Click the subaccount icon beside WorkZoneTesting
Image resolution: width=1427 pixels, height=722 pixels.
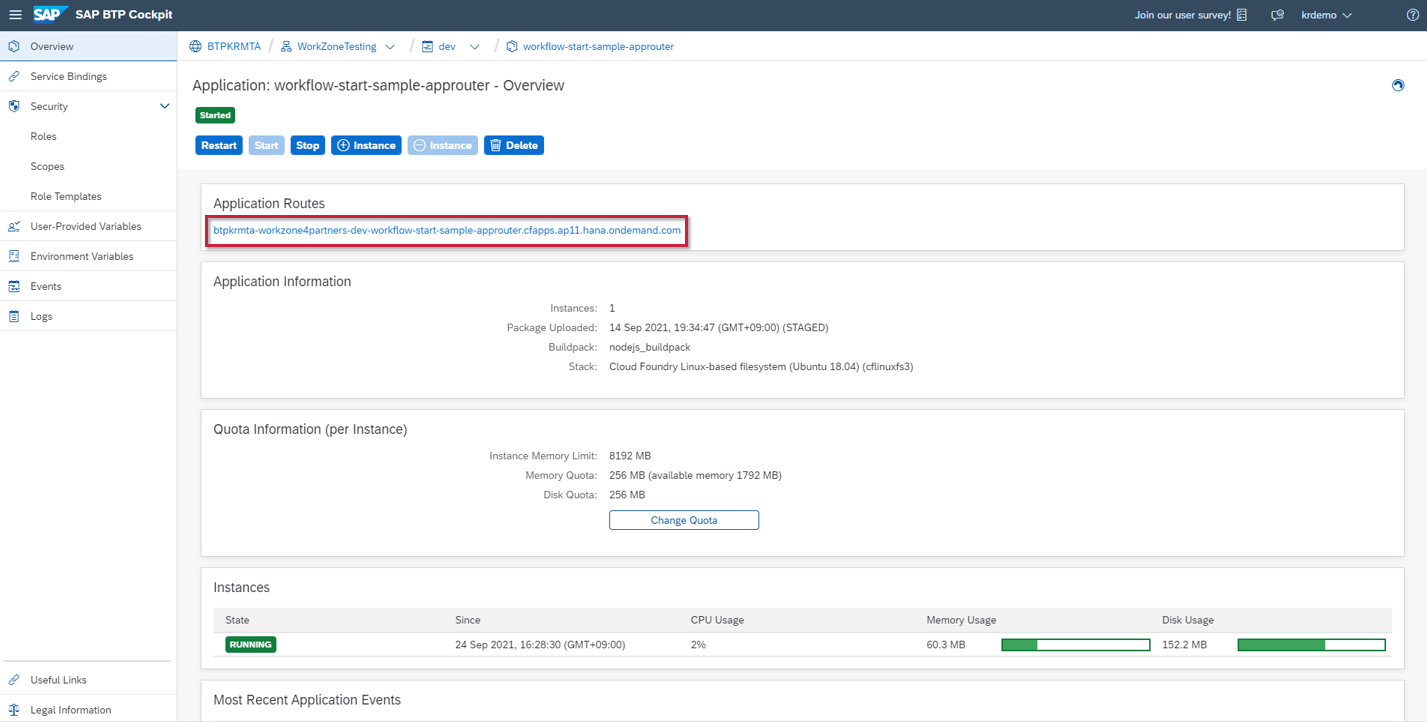[x=286, y=46]
